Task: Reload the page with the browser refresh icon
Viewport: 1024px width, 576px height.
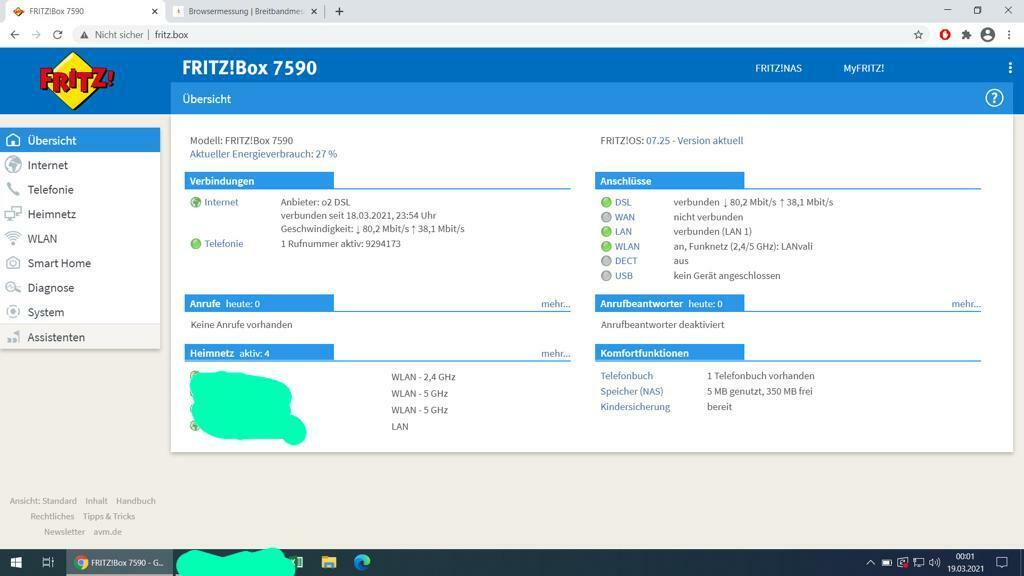Action: [57, 35]
